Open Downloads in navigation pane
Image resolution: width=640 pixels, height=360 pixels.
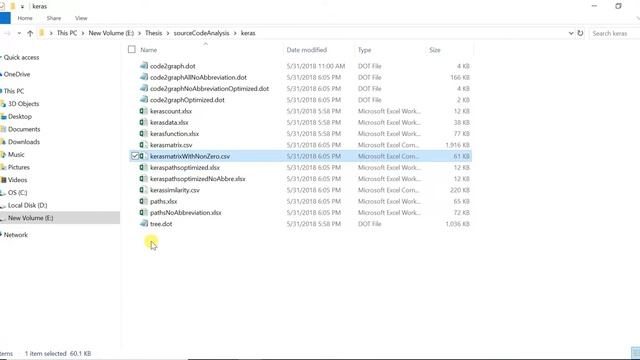click(24, 142)
